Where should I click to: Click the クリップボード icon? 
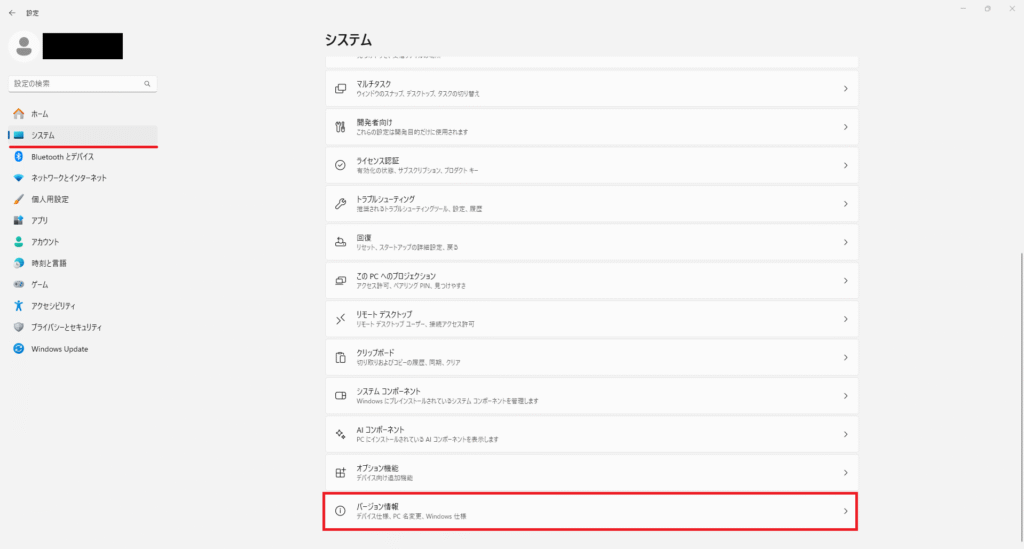click(x=340, y=357)
